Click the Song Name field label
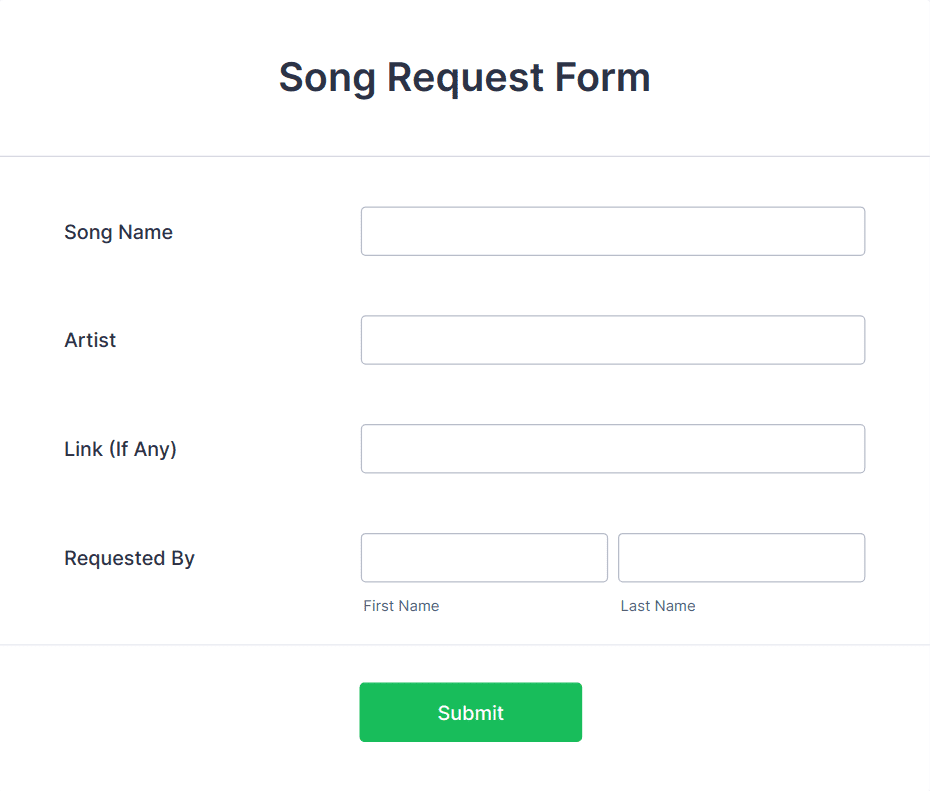Image resolution: width=930 pixels, height=791 pixels. coord(118,232)
